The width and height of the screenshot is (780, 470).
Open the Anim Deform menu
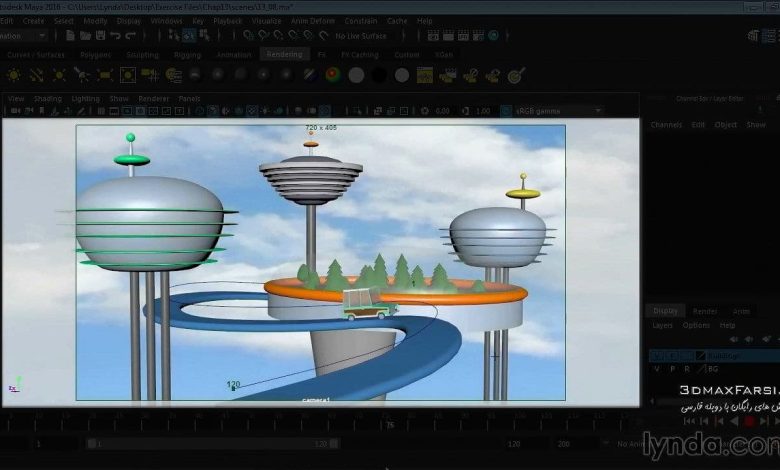click(x=313, y=21)
